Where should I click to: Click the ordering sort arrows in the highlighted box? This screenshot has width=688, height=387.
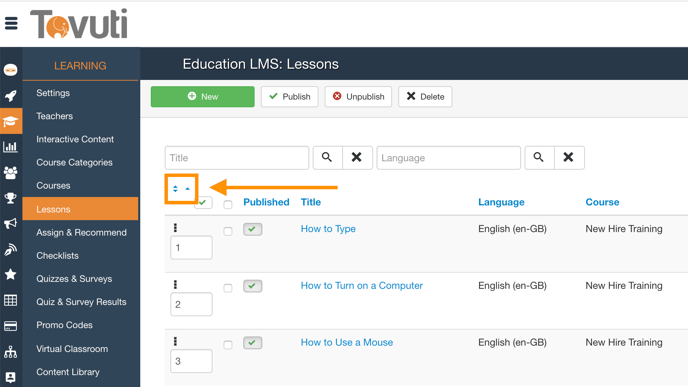point(181,189)
